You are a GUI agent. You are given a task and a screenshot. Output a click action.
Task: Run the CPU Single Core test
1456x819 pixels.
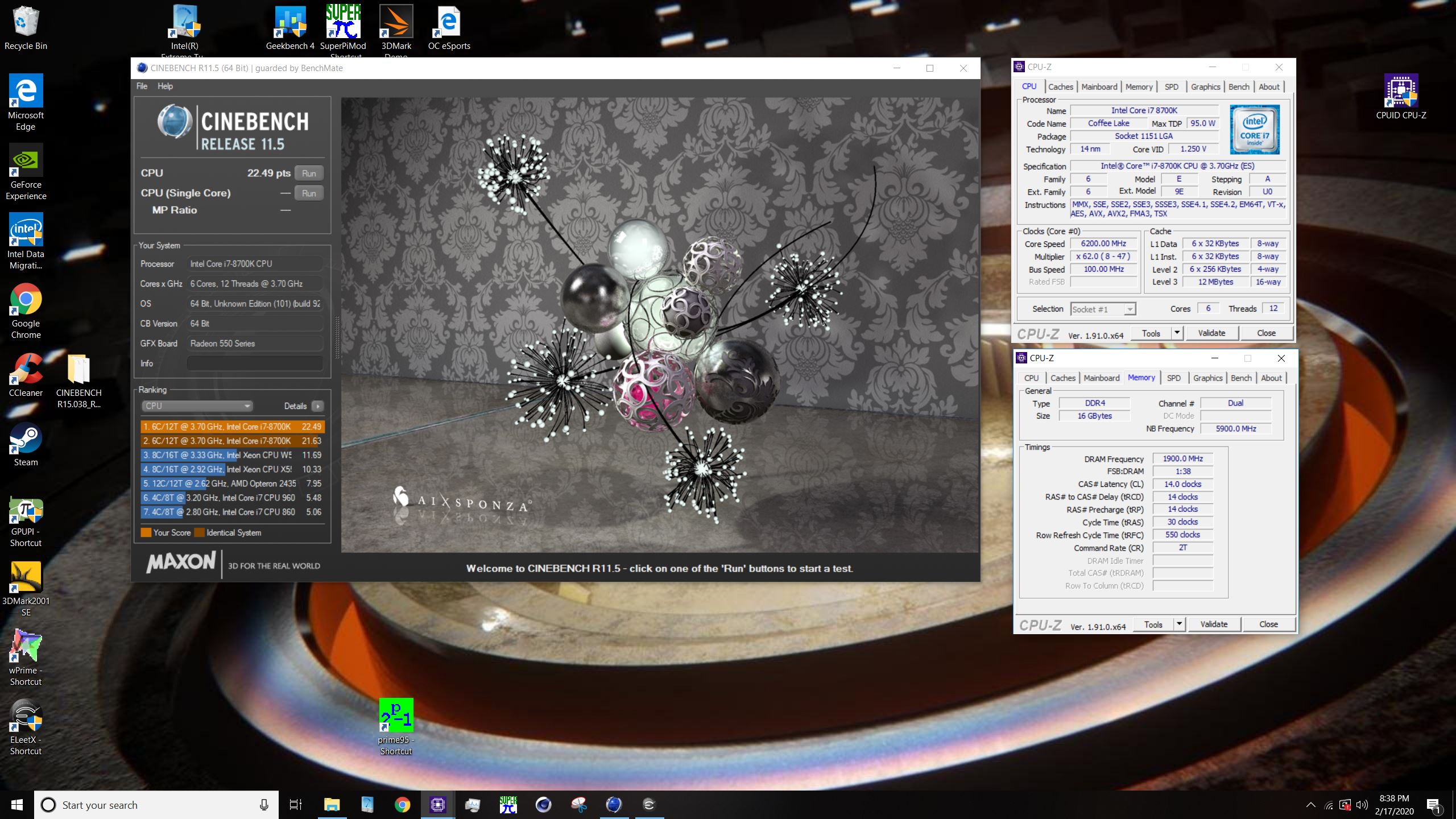point(309,193)
